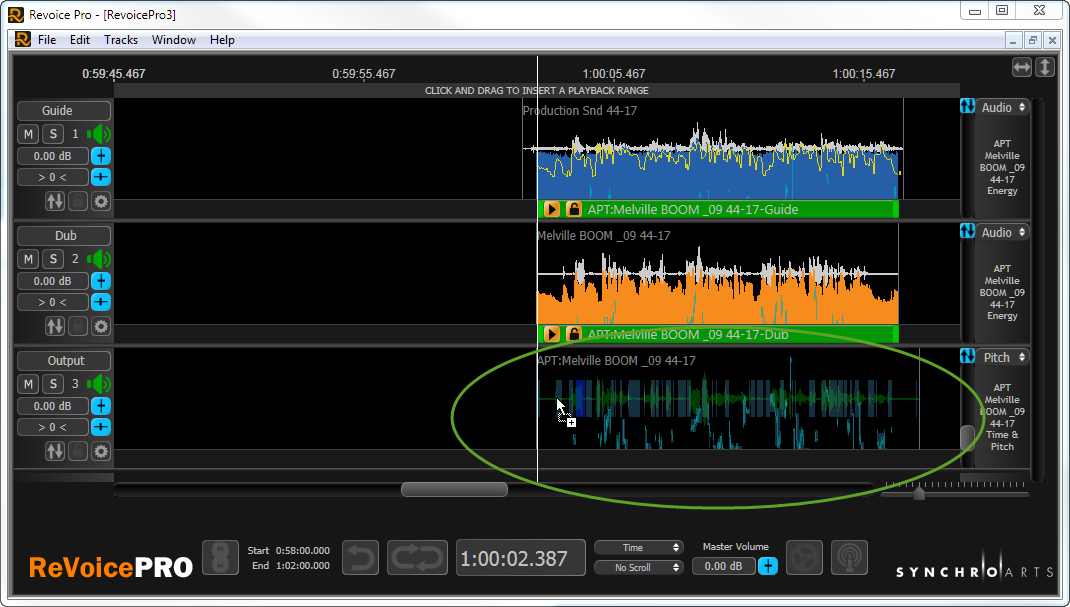Open the Edit menu
Screen dimensions: 1070x607
tap(80, 40)
